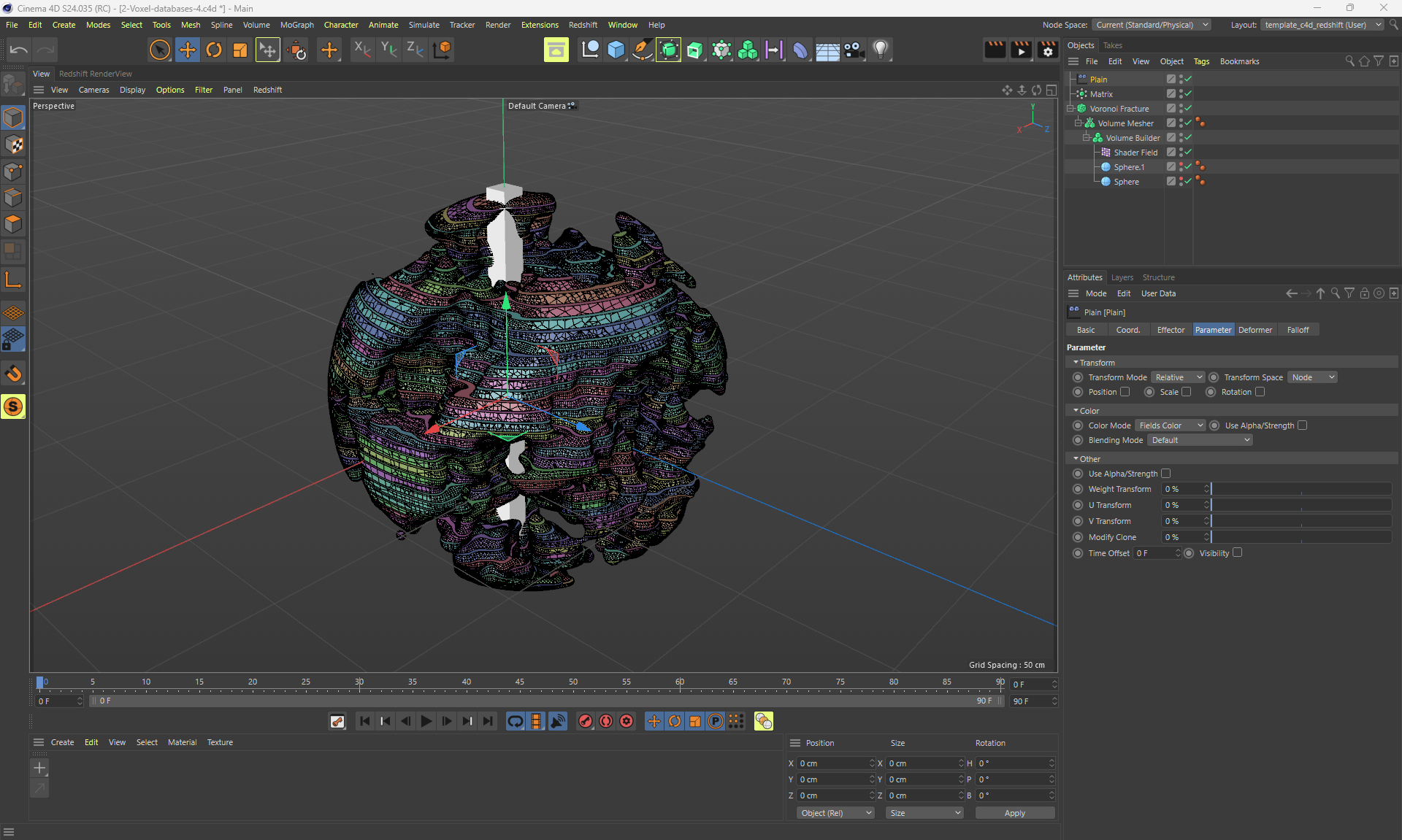The width and height of the screenshot is (1402, 840).
Task: Collapse the Voronoi Fracture tree node
Action: [1070, 109]
